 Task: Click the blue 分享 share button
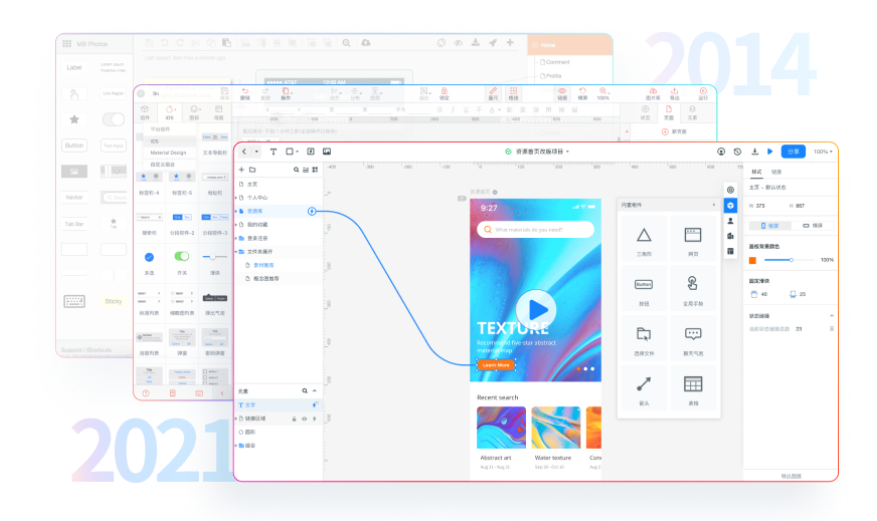[793, 151]
